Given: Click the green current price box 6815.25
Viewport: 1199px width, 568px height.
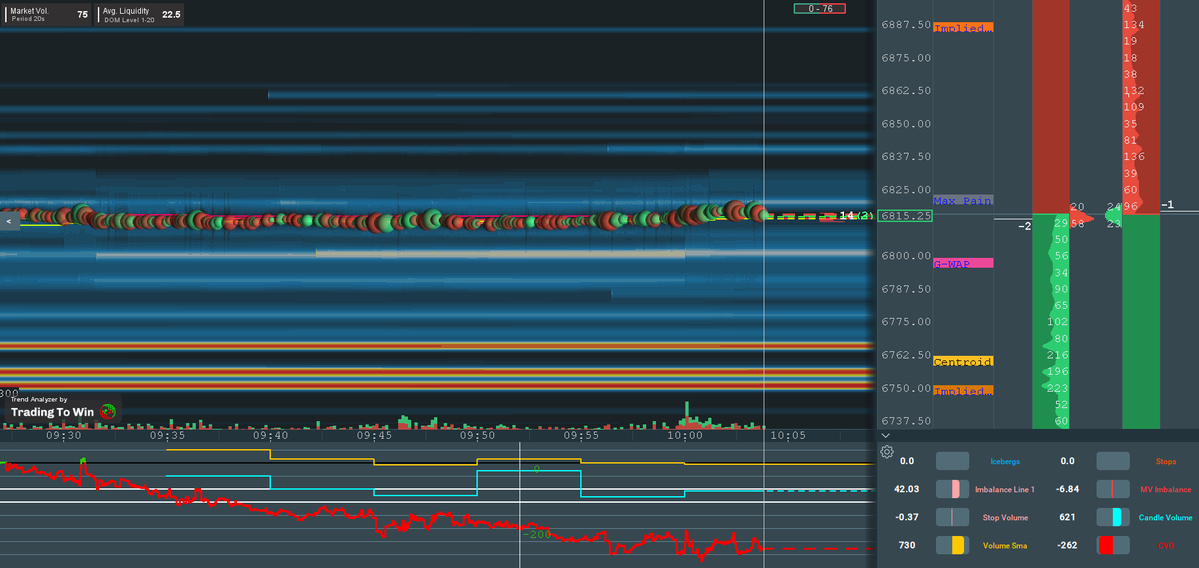Looking at the screenshot, I should pos(905,216).
